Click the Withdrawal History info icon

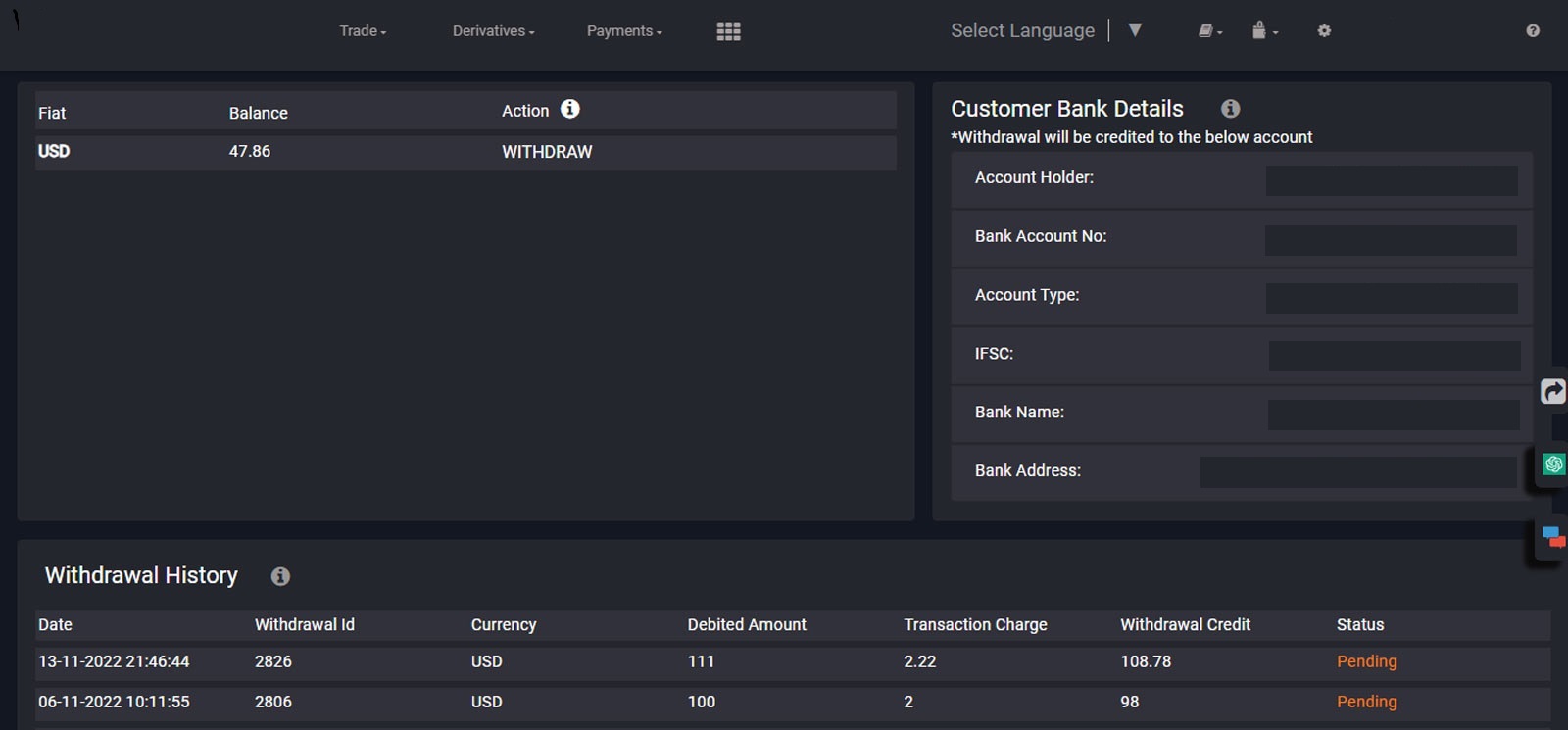[280, 576]
